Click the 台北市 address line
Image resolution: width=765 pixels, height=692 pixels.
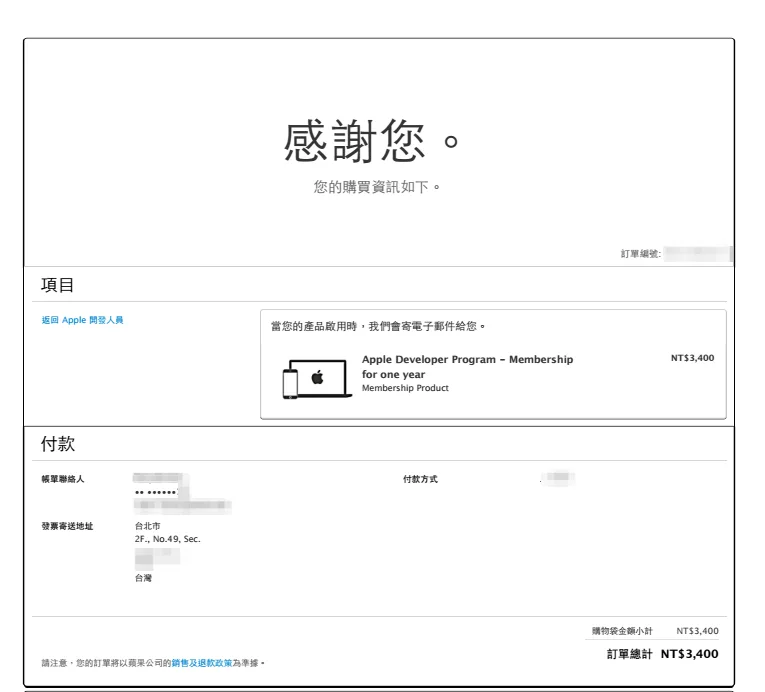pyautogui.click(x=147, y=526)
